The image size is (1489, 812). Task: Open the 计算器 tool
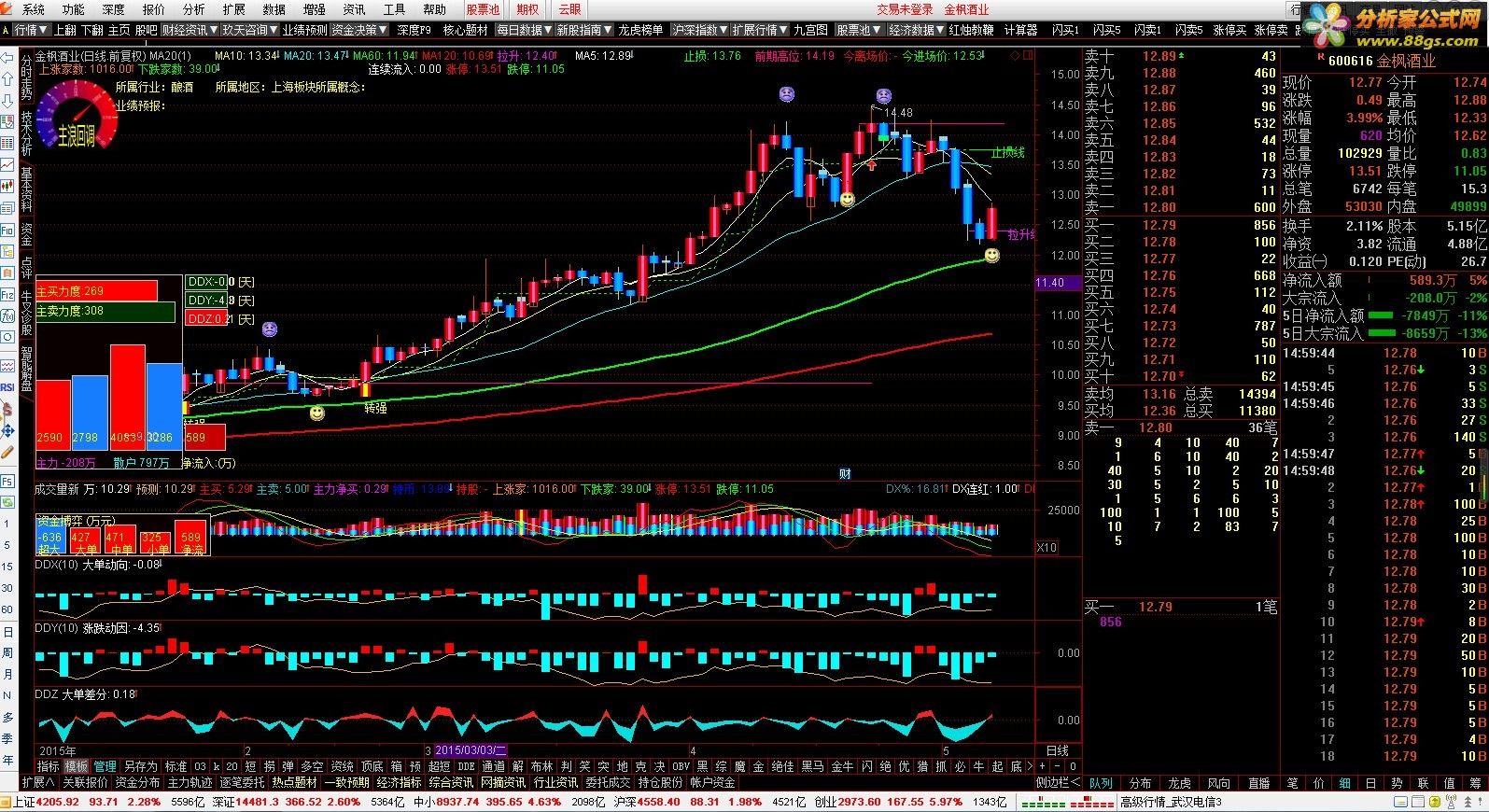1020,30
